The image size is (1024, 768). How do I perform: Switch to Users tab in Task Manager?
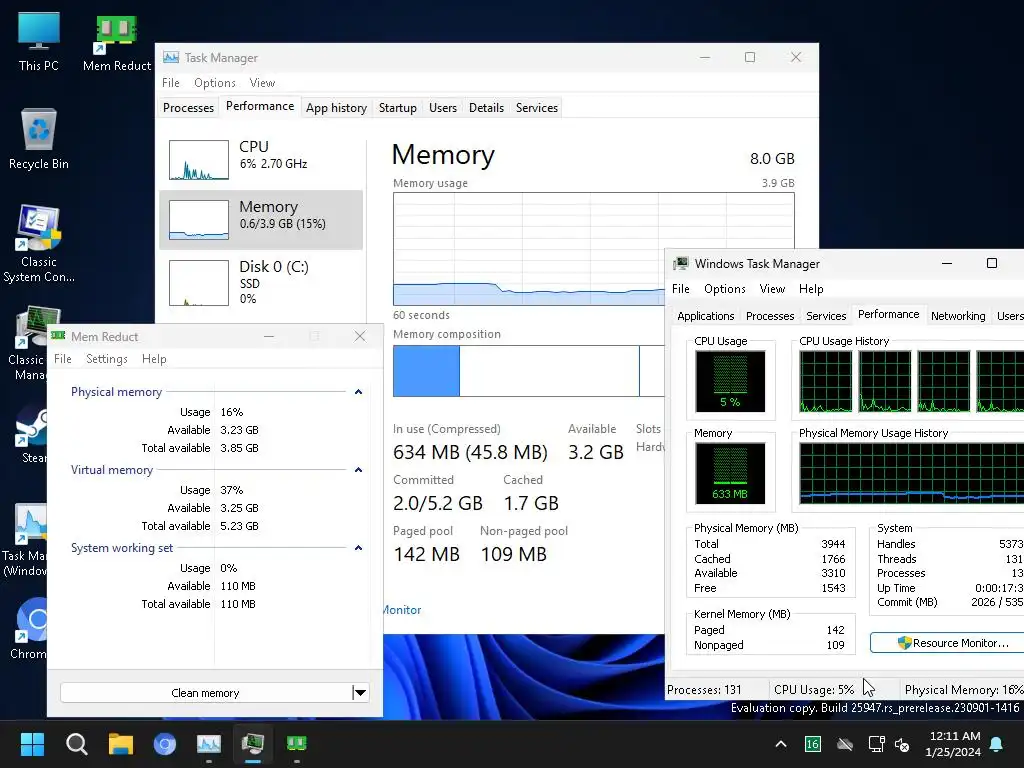(443, 108)
